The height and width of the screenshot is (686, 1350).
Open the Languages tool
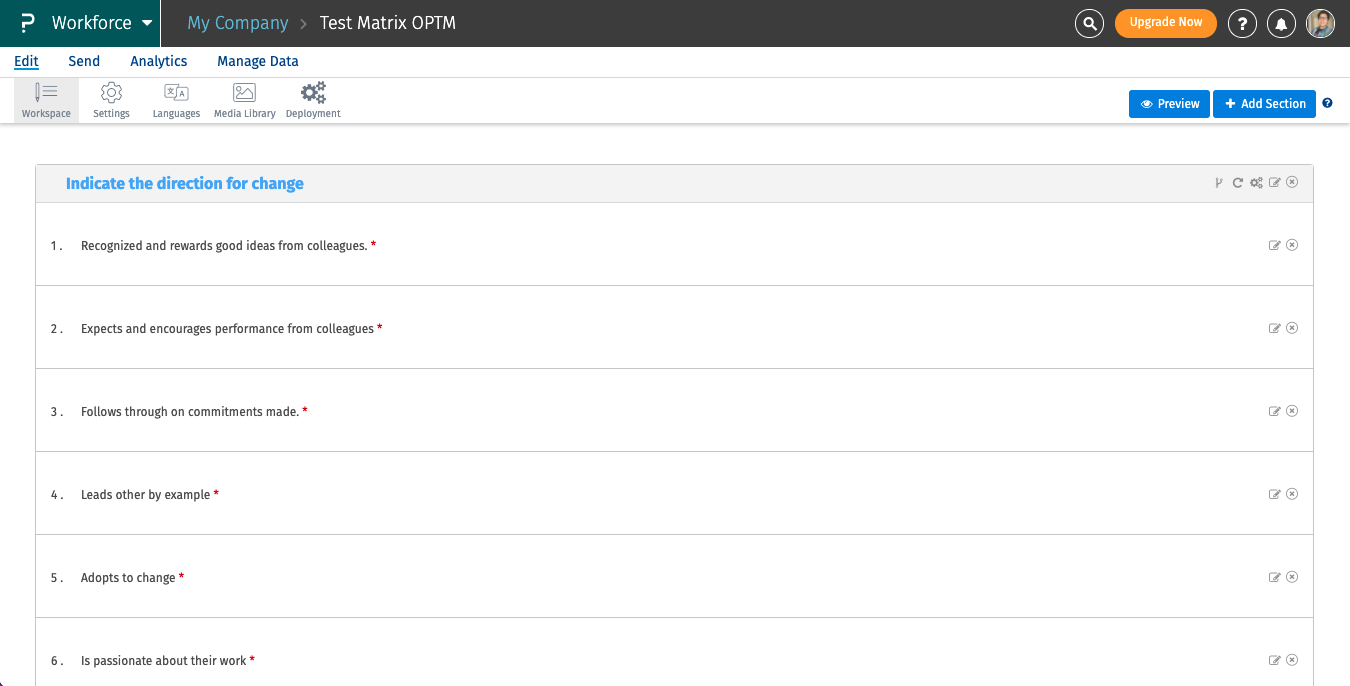(x=176, y=100)
